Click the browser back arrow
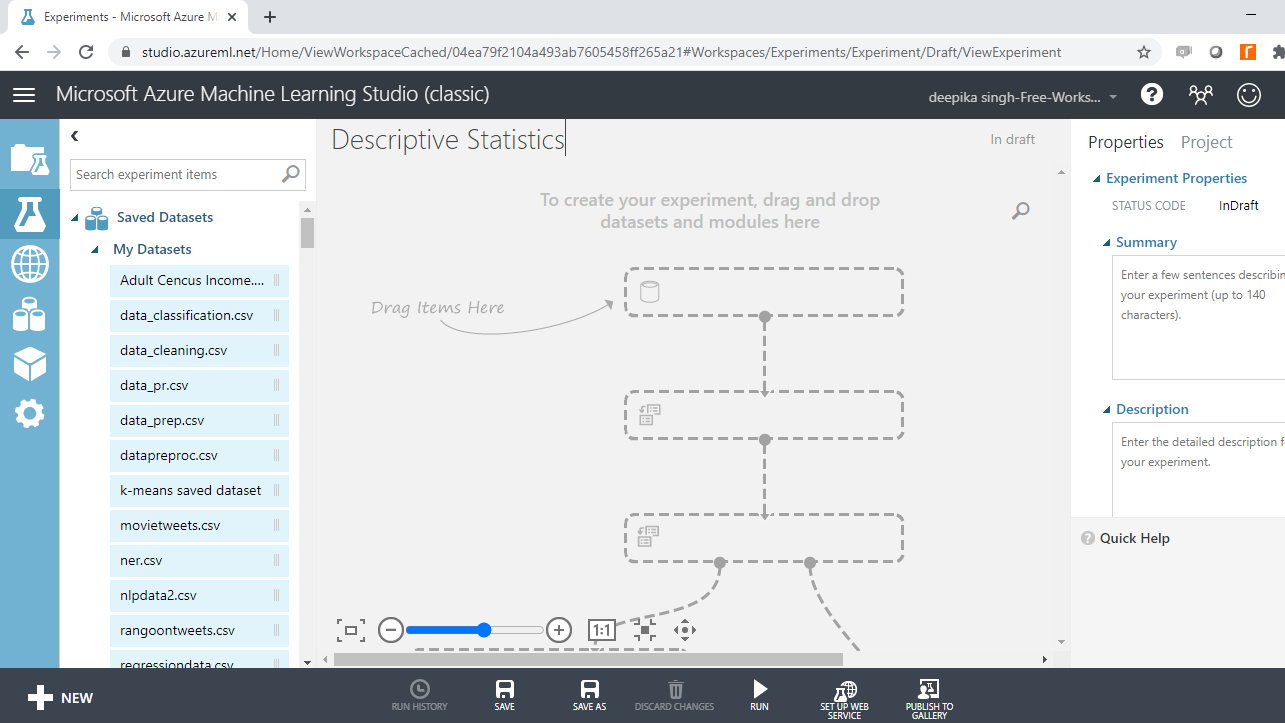 pos(22,52)
